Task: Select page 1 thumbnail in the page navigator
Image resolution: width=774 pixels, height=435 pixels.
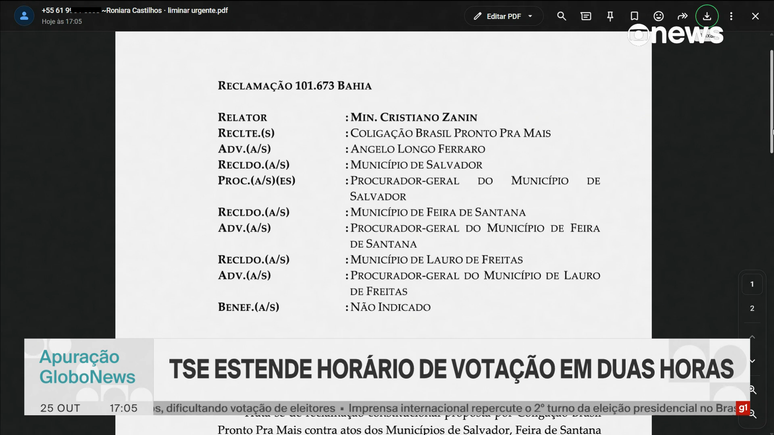Action: point(752,284)
